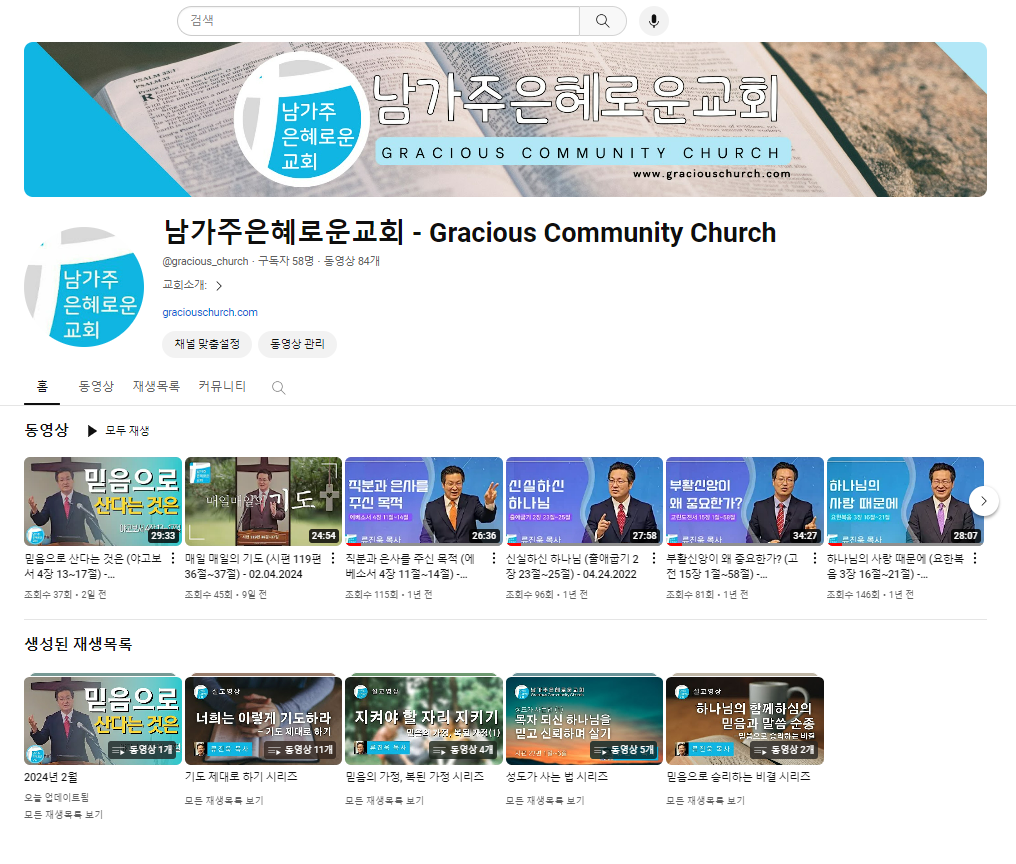Click the channel search magnifier icon

pos(279,387)
